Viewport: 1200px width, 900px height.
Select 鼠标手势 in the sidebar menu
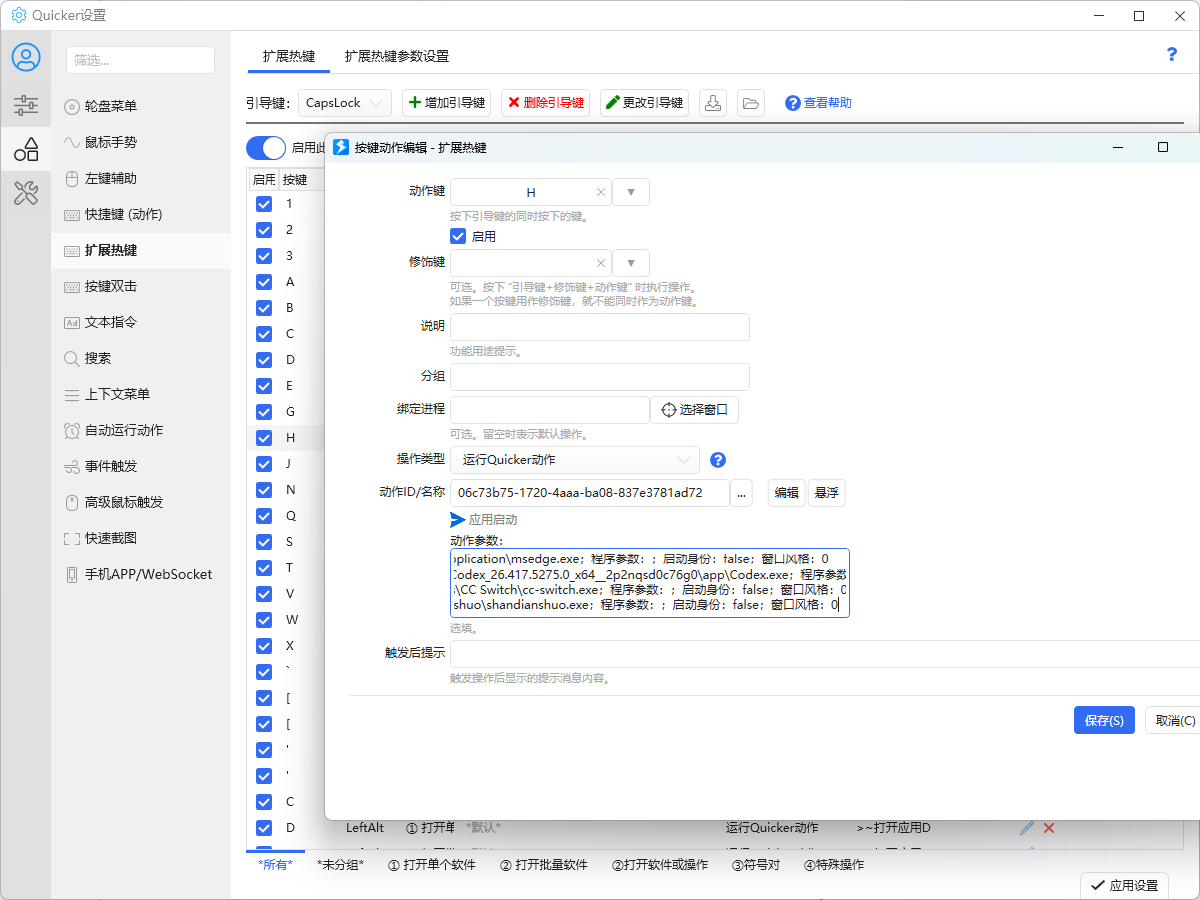(x=110, y=142)
